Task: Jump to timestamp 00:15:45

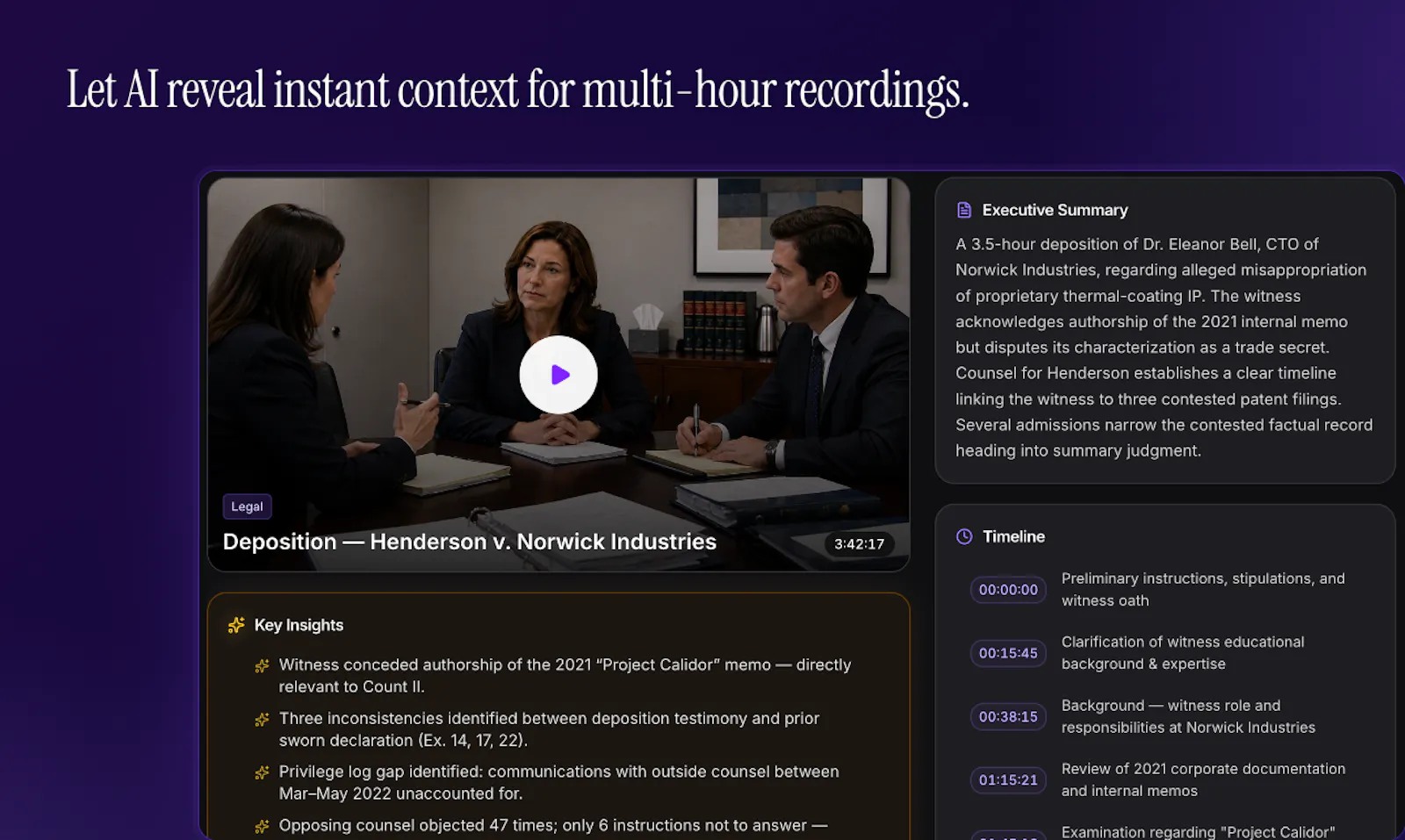Action: pyautogui.click(x=1008, y=653)
